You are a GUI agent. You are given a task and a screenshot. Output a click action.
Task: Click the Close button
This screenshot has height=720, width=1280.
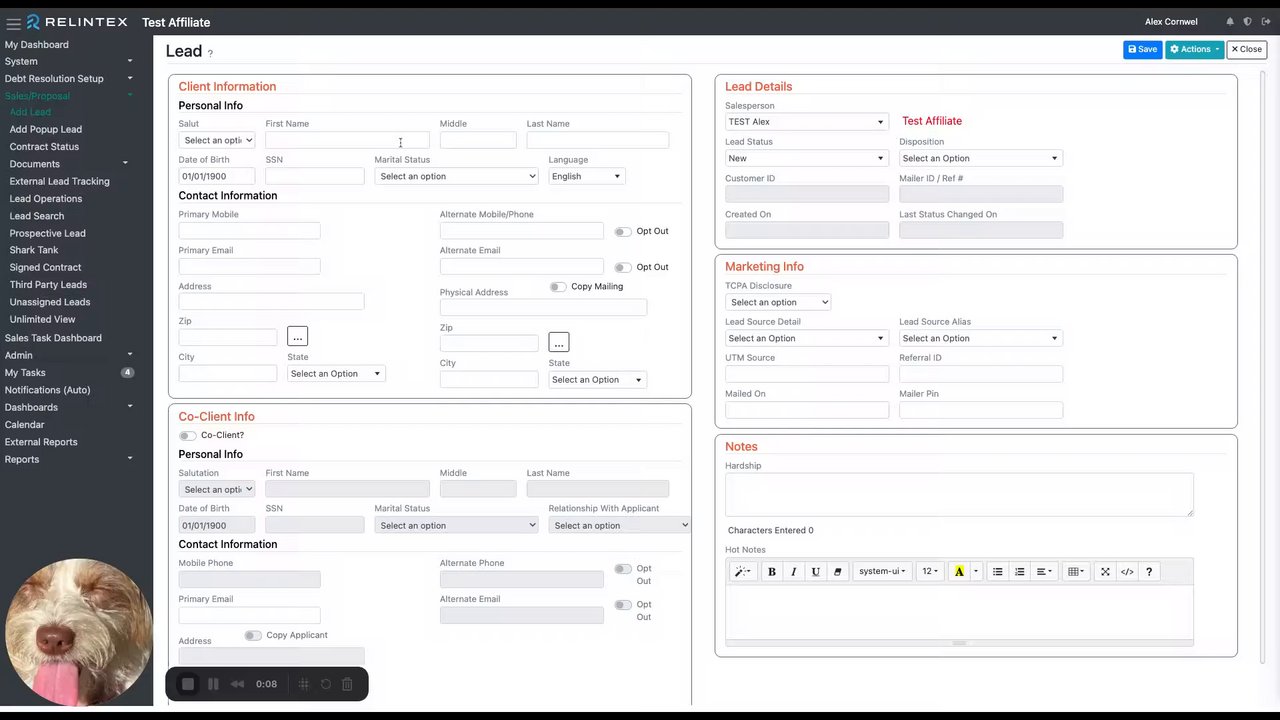click(1247, 49)
